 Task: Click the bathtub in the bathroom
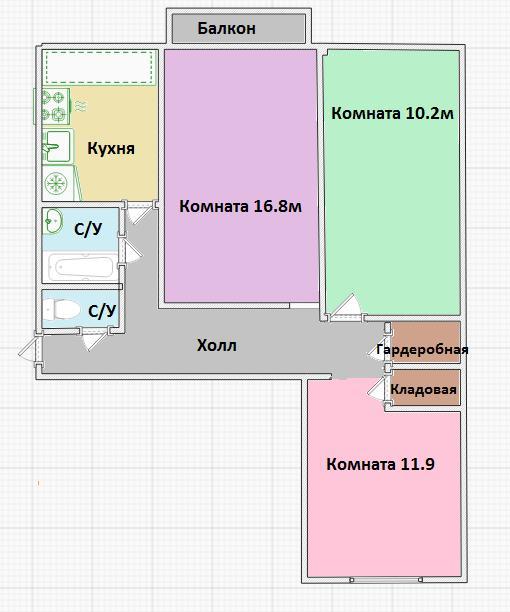coord(82,267)
